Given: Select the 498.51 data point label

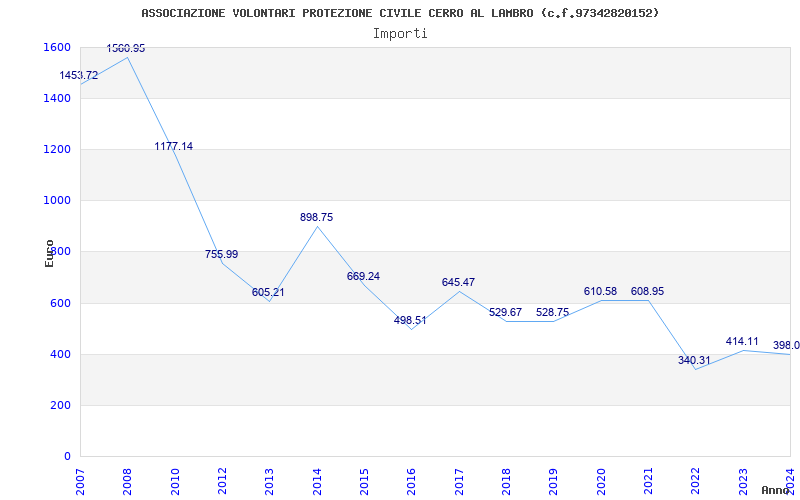Looking at the screenshot, I should point(410,320).
